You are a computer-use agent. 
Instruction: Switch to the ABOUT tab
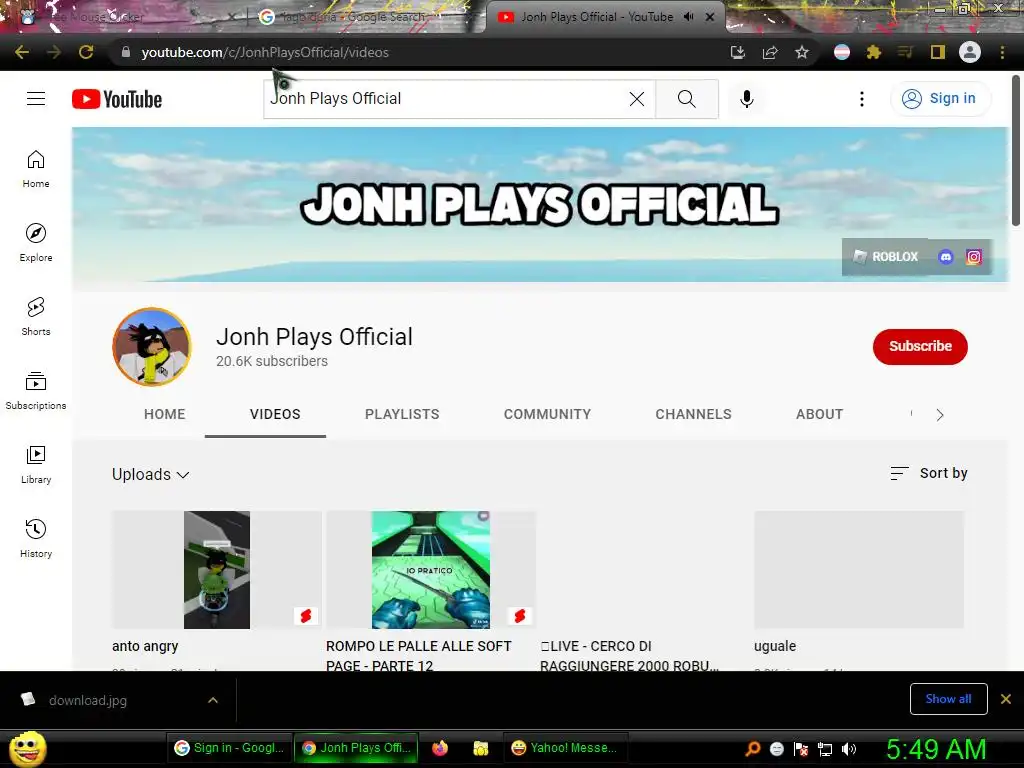820,414
